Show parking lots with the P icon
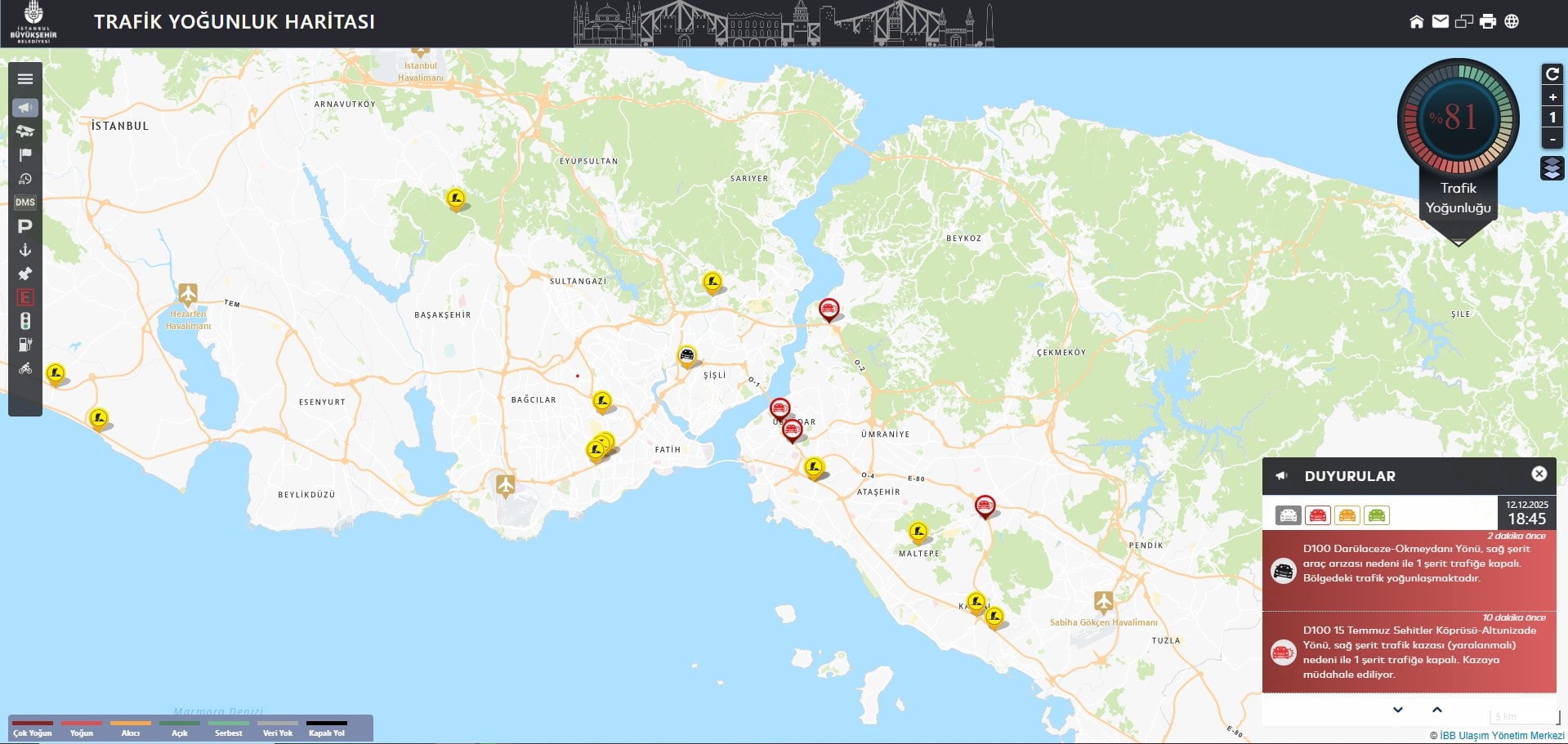Viewport: 1568px width, 744px height. point(25,226)
